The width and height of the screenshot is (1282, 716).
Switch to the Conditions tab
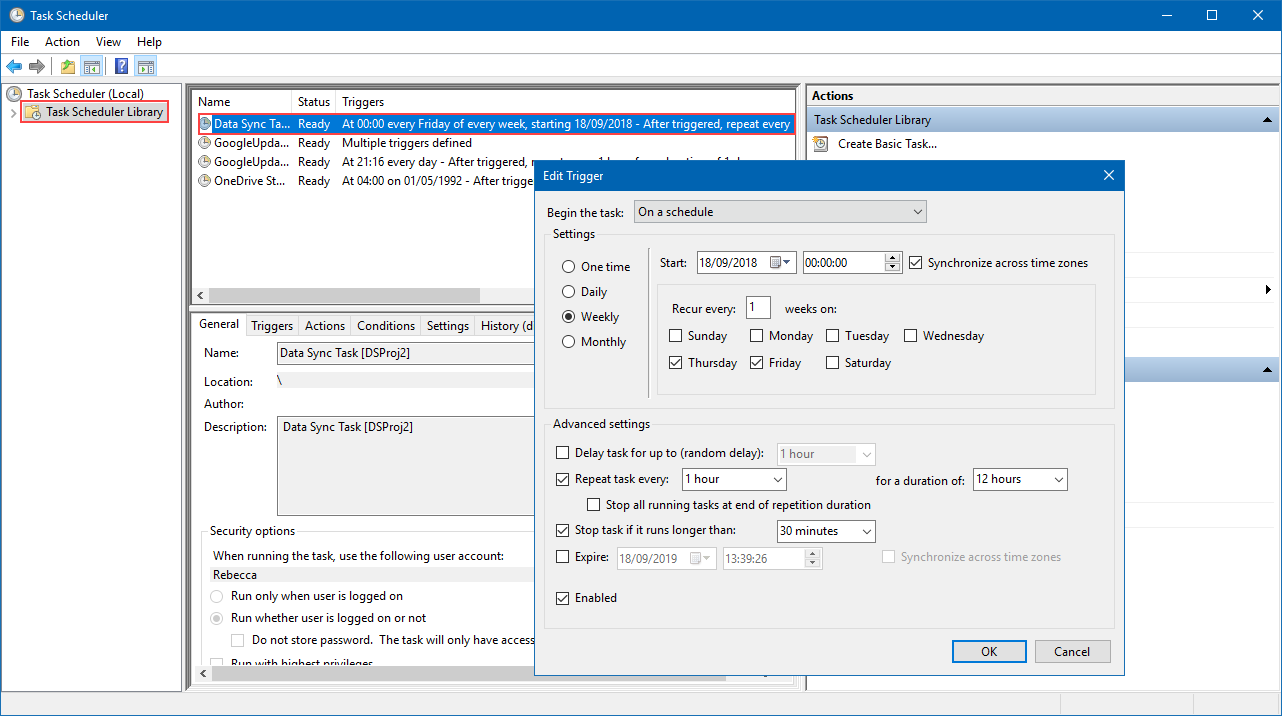pyautogui.click(x=385, y=326)
